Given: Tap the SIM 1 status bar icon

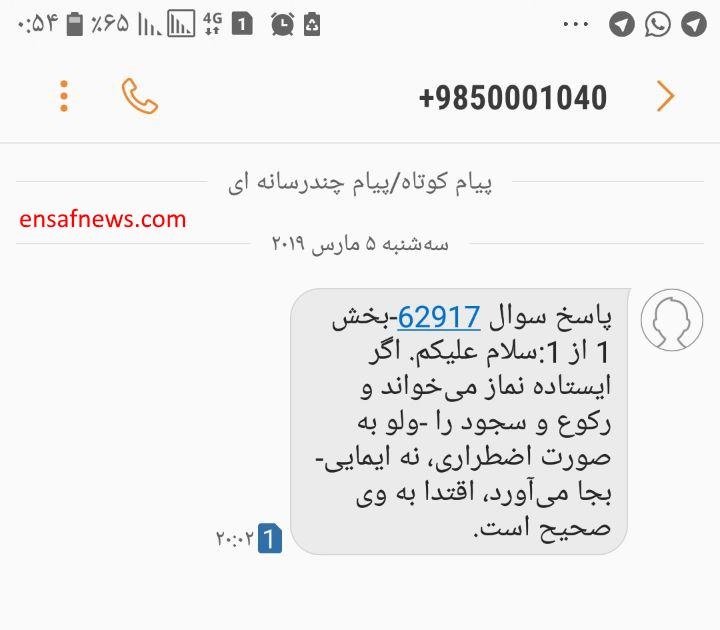Looking at the screenshot, I should click(242, 24).
